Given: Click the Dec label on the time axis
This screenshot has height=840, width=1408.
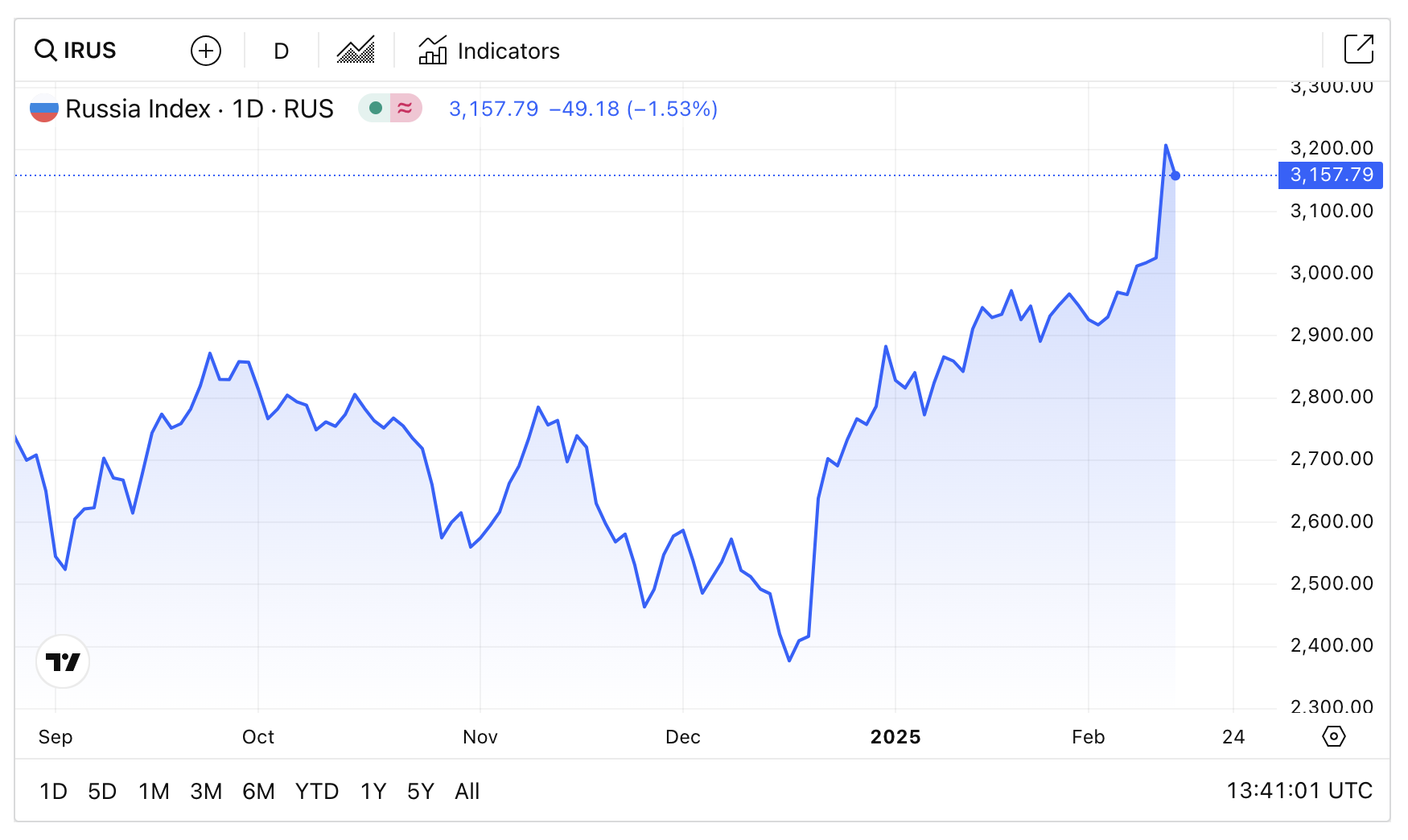Looking at the screenshot, I should click(683, 737).
